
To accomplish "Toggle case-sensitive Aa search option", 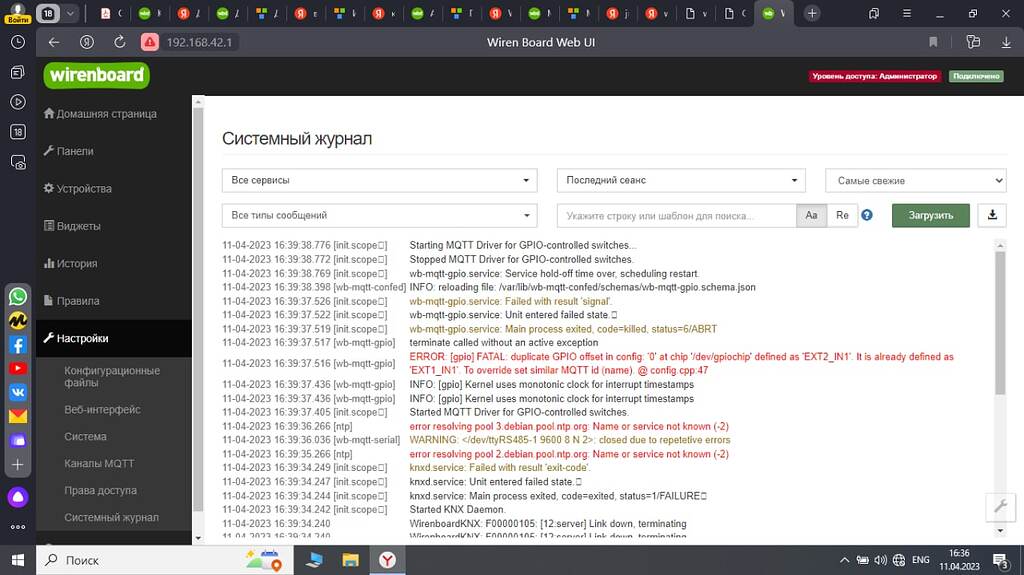I will pyautogui.click(x=811, y=216).
